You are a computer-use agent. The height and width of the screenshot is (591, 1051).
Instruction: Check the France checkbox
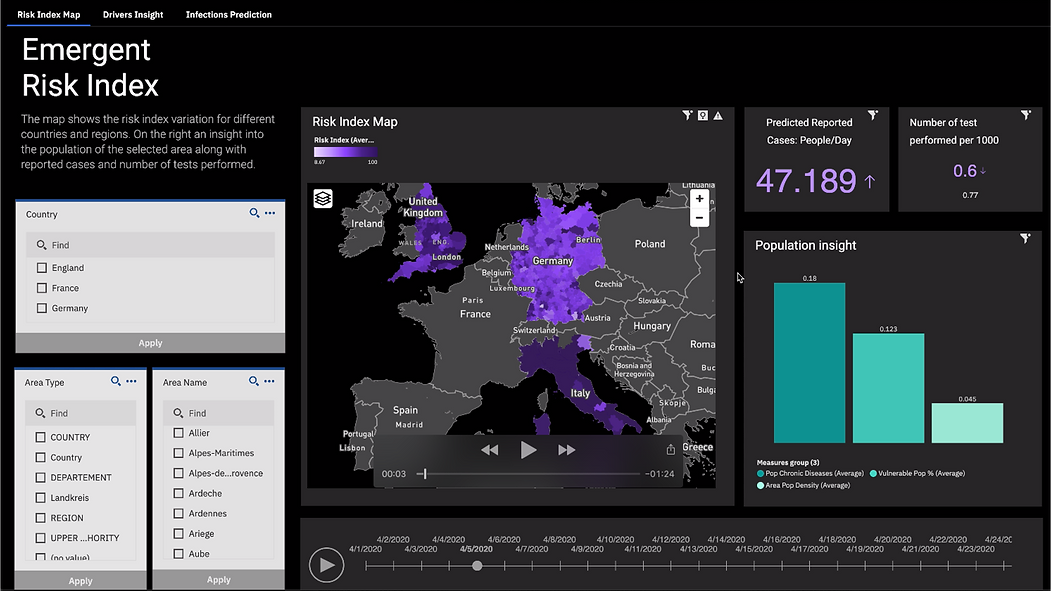[x=42, y=288]
